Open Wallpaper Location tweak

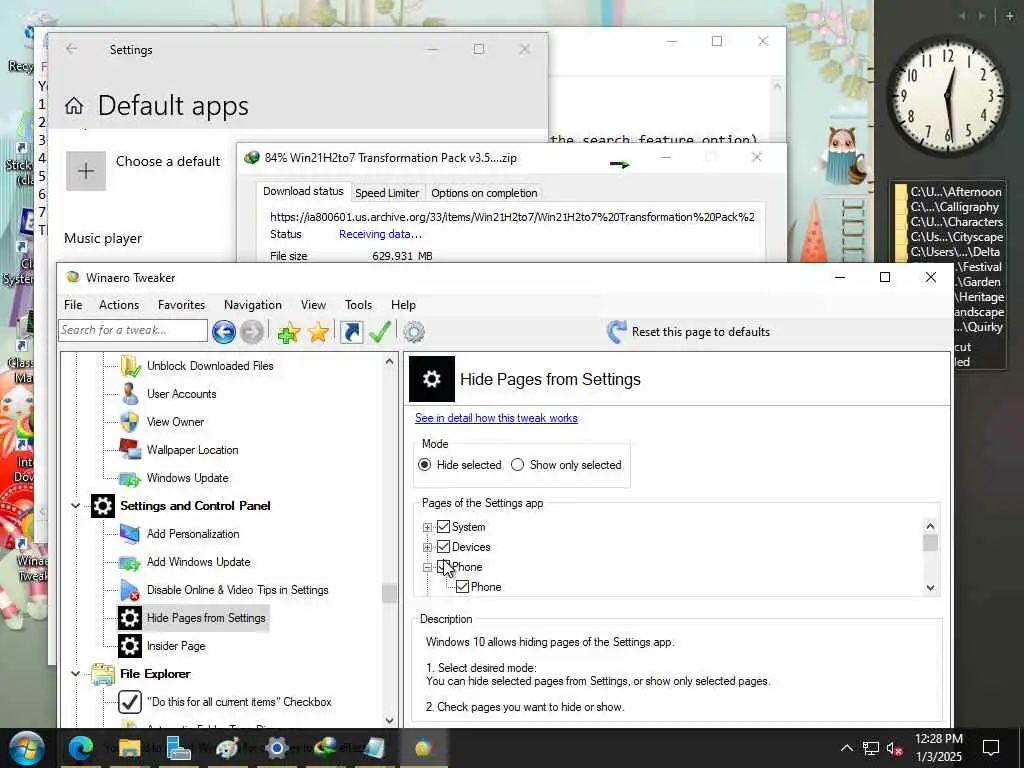tap(192, 450)
